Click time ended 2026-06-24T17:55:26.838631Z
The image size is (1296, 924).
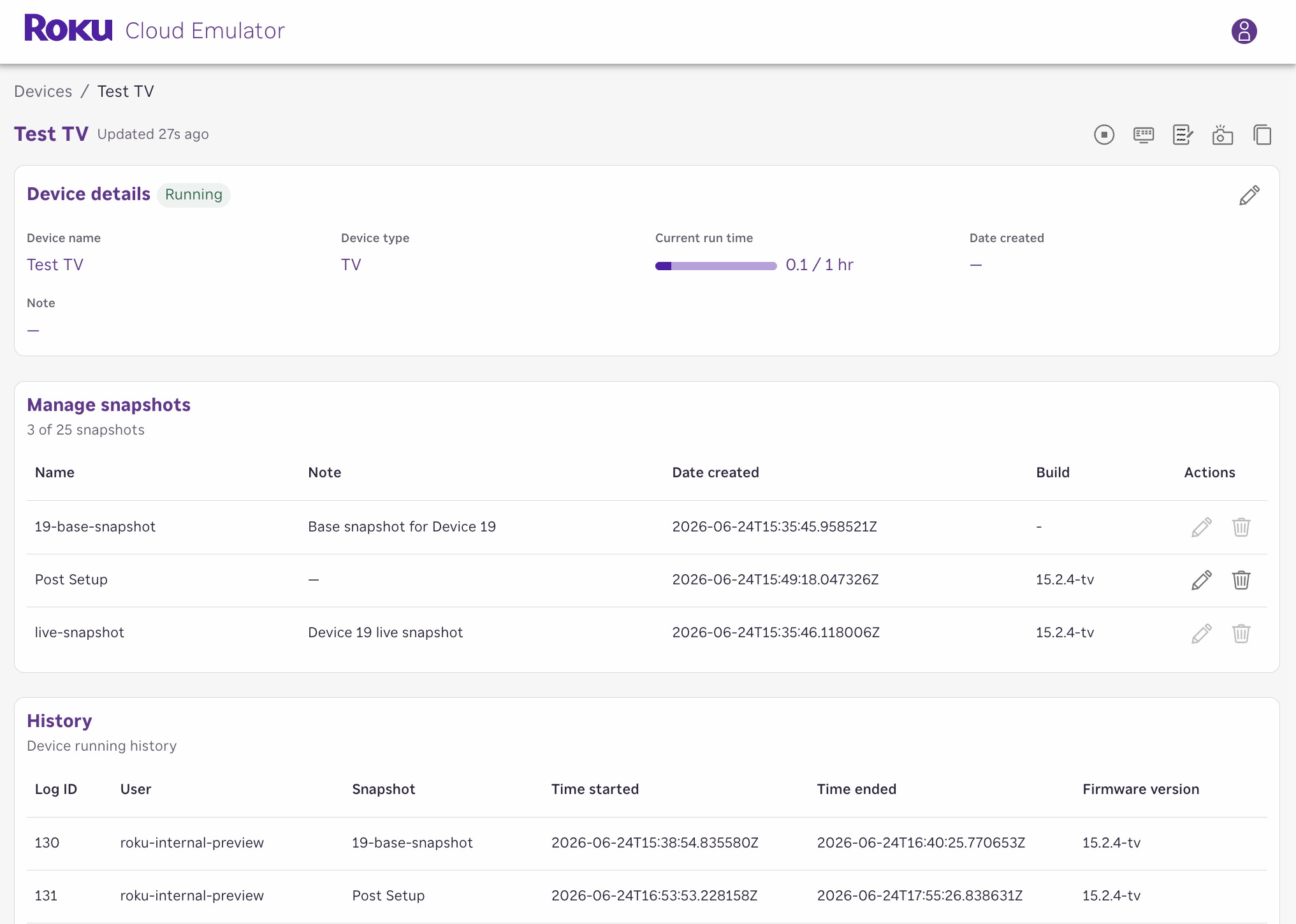click(920, 895)
